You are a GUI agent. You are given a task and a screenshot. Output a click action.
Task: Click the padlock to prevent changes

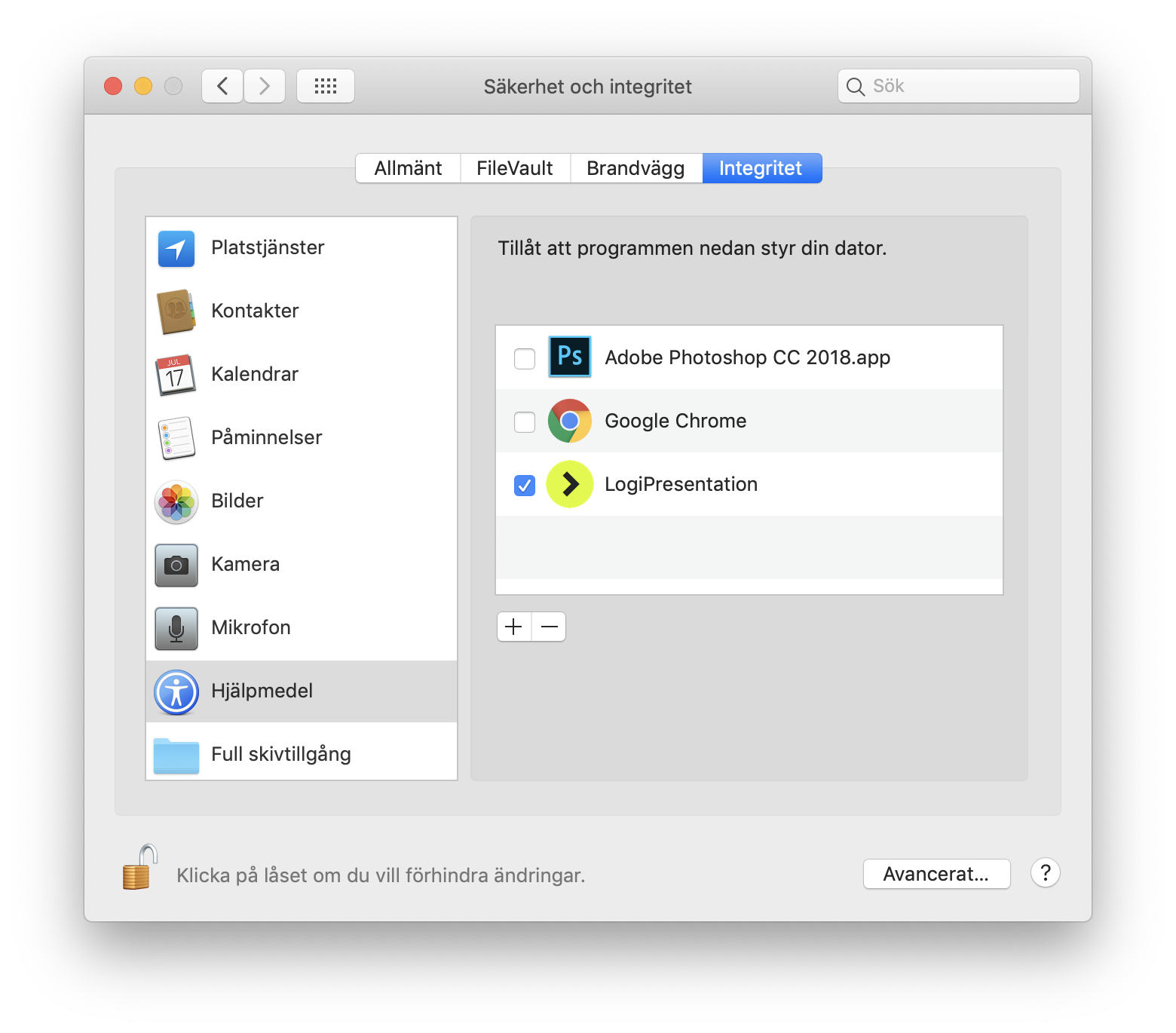140,868
